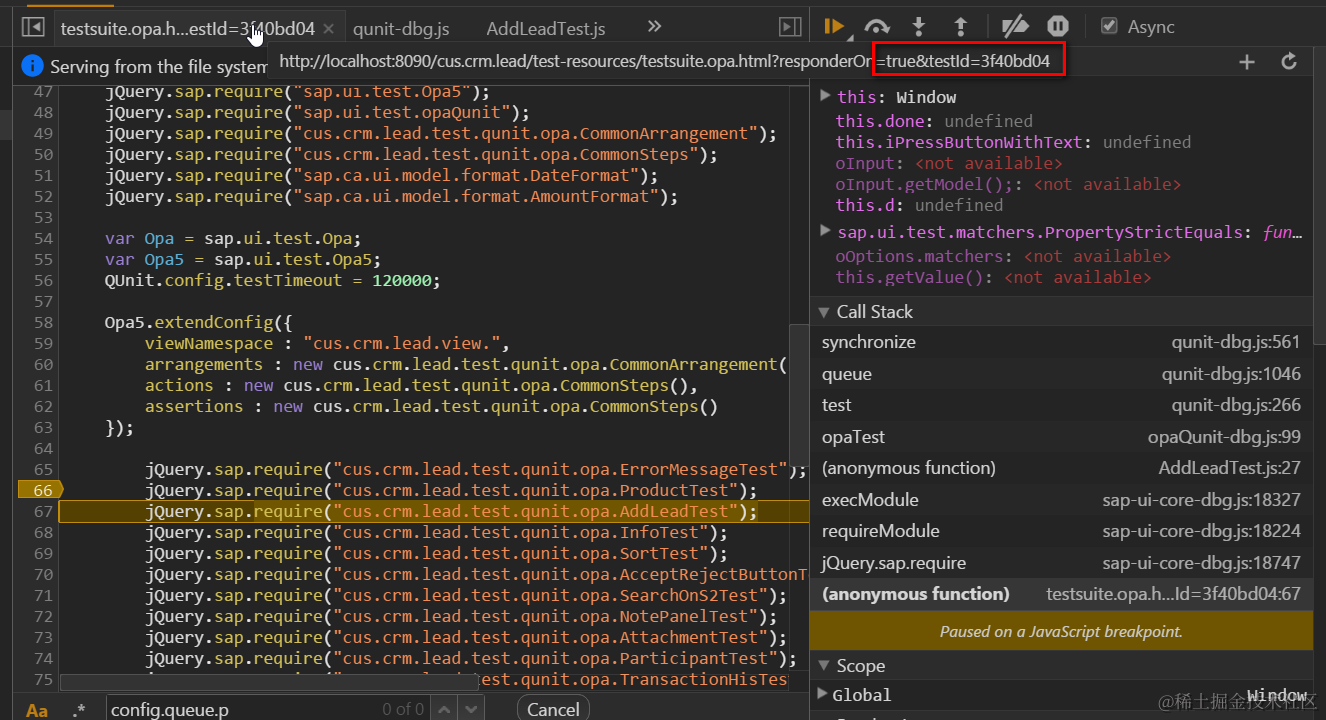Switch to the AddLeadTest.js tab
The width and height of the screenshot is (1326, 720).
point(545,29)
